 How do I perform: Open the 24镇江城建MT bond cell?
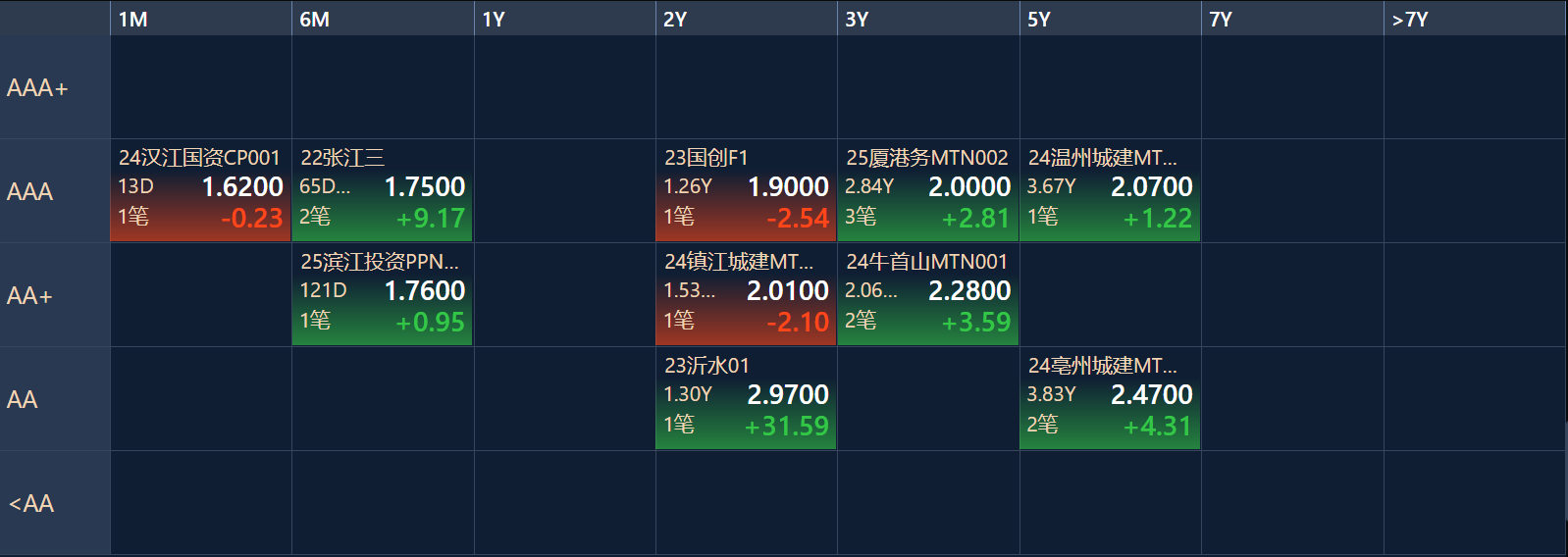[746, 294]
